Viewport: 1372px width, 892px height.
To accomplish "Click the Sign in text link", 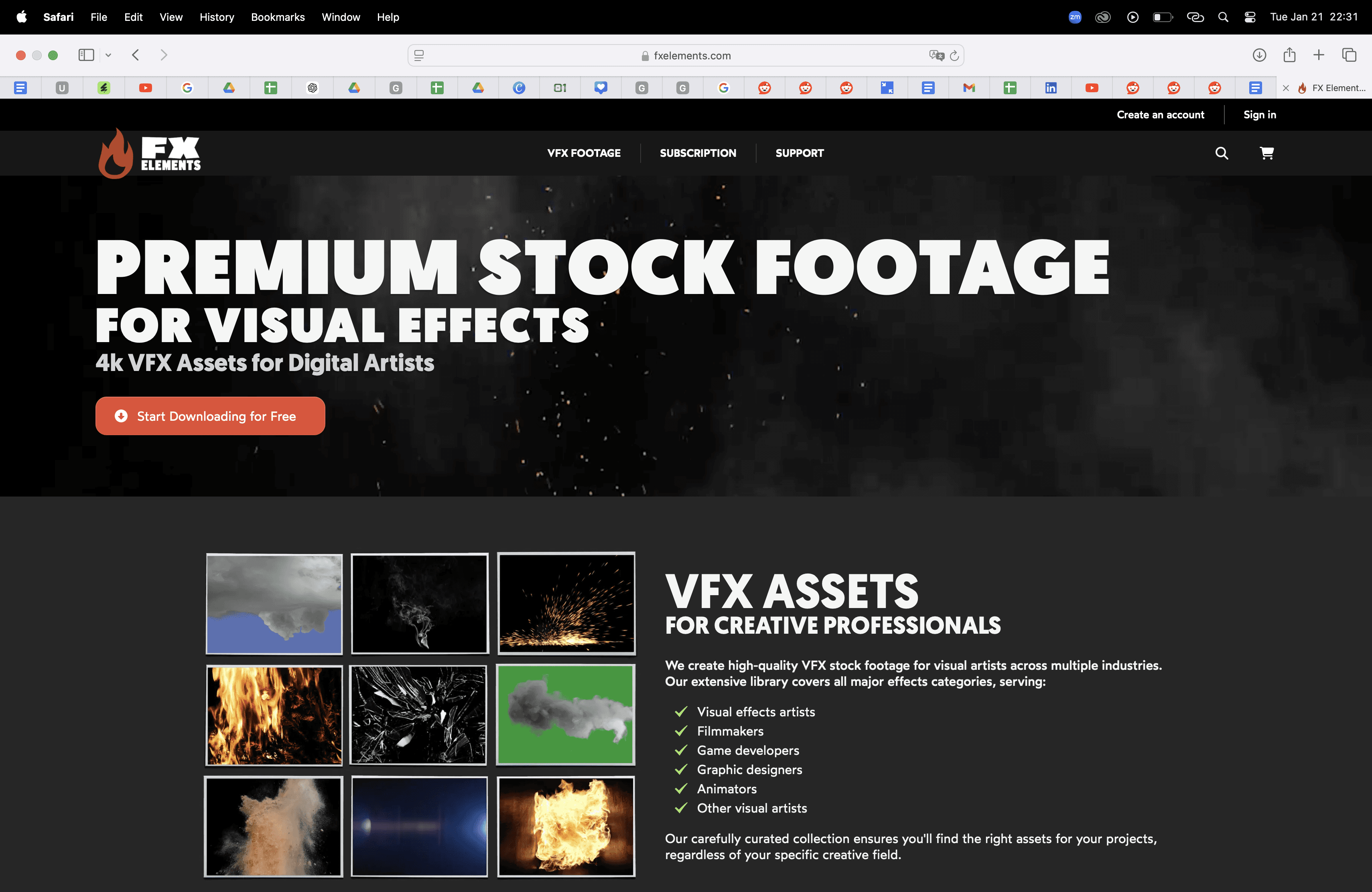I will [x=1259, y=114].
